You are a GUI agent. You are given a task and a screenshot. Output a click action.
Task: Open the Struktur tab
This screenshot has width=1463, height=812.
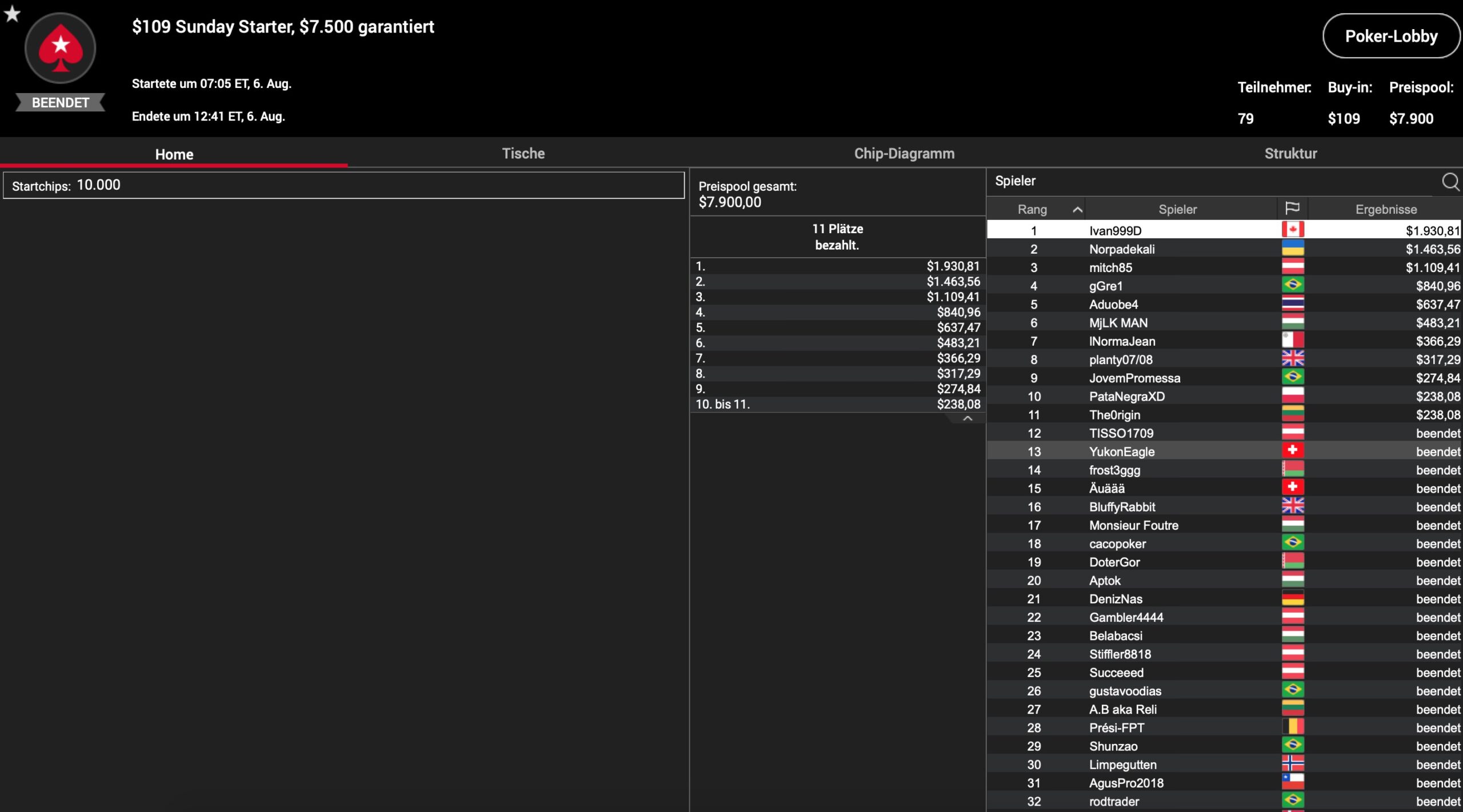pos(1290,154)
